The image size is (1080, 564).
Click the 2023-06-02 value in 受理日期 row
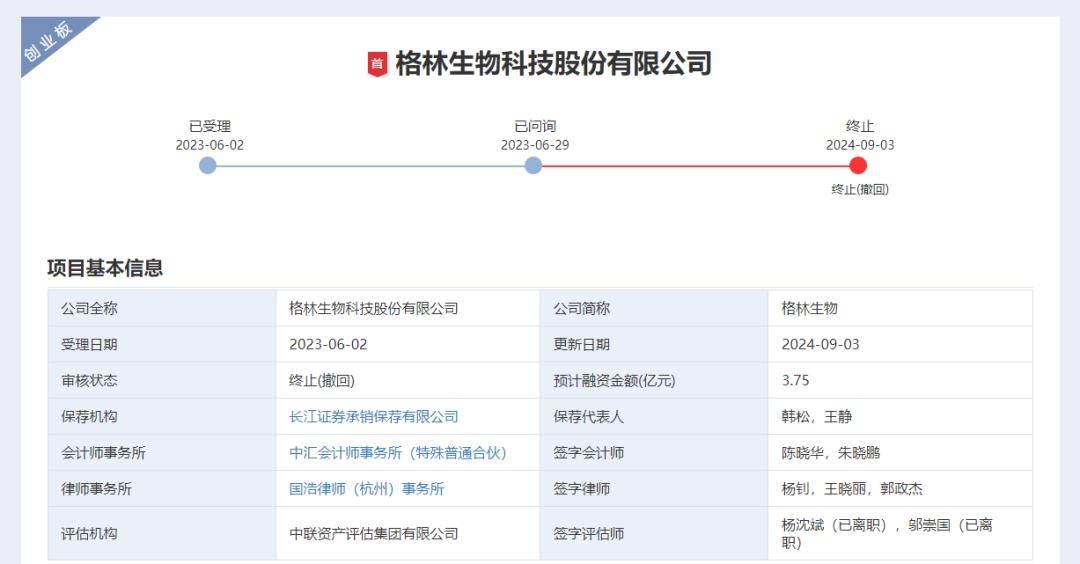pos(328,344)
